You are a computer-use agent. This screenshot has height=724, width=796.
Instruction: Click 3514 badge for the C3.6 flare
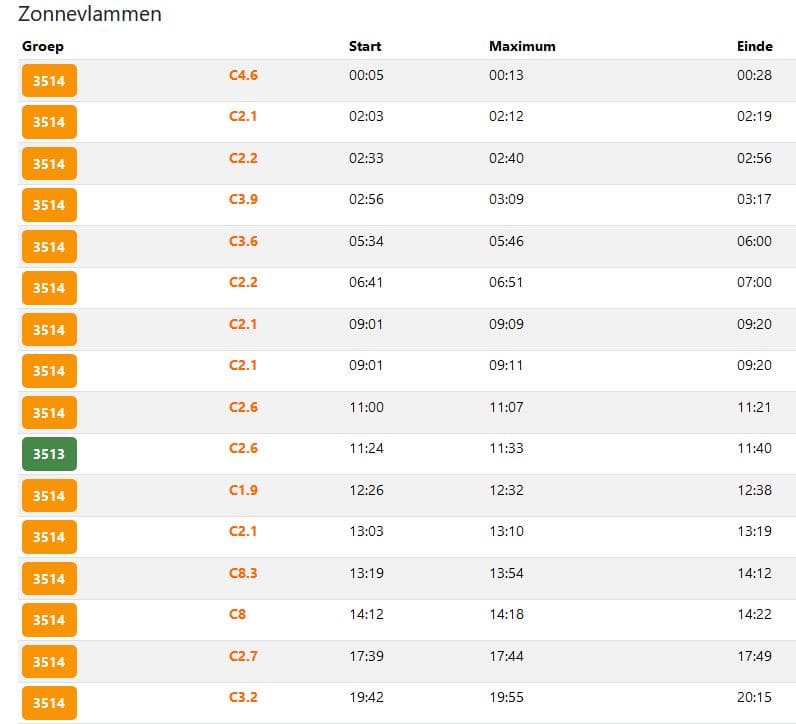49,247
